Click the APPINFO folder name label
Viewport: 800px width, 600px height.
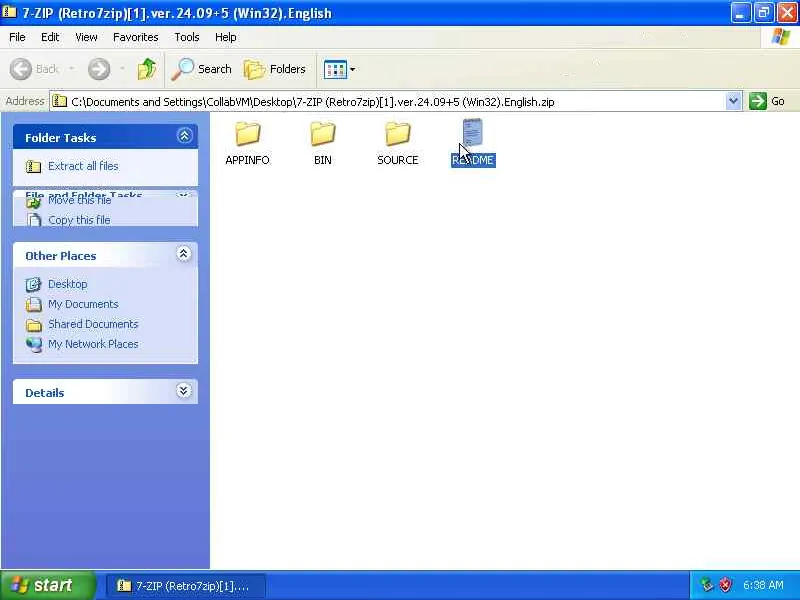[247, 160]
